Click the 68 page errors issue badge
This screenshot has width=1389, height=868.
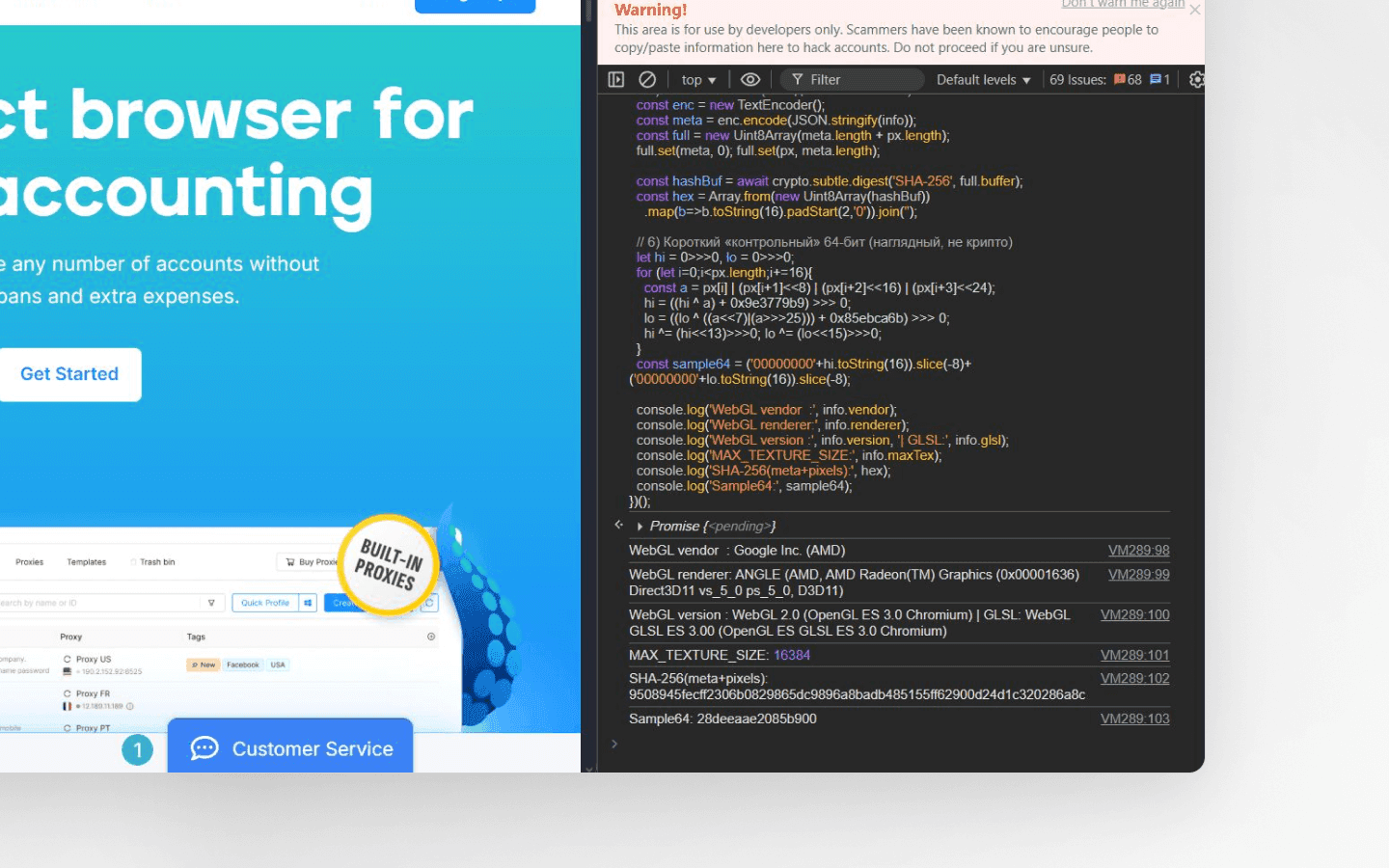(1128, 80)
